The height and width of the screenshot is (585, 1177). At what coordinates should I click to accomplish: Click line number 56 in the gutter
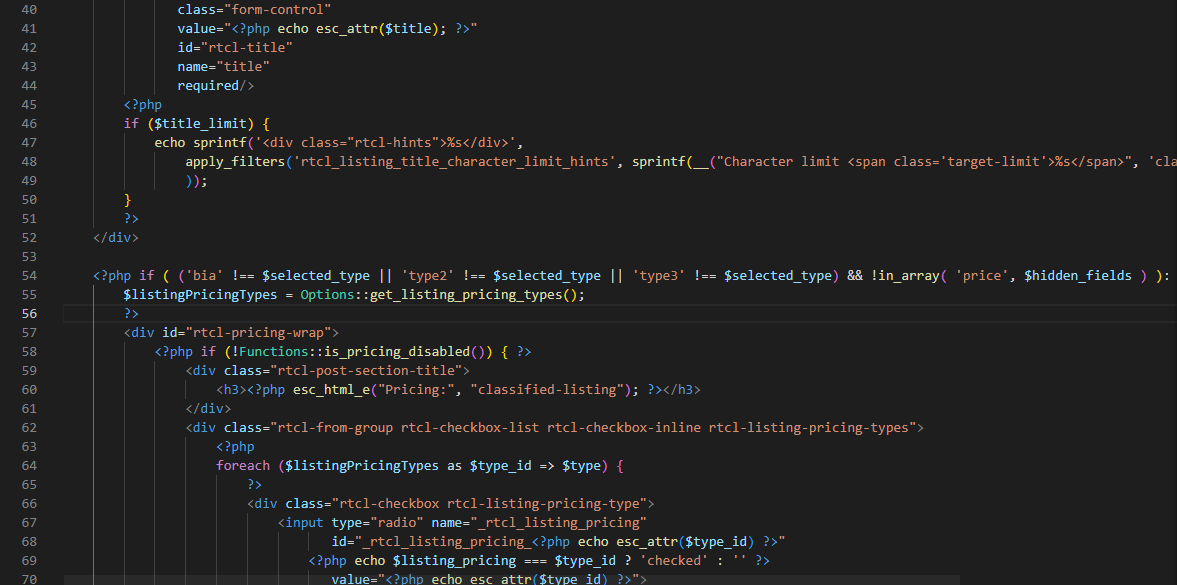tap(29, 313)
